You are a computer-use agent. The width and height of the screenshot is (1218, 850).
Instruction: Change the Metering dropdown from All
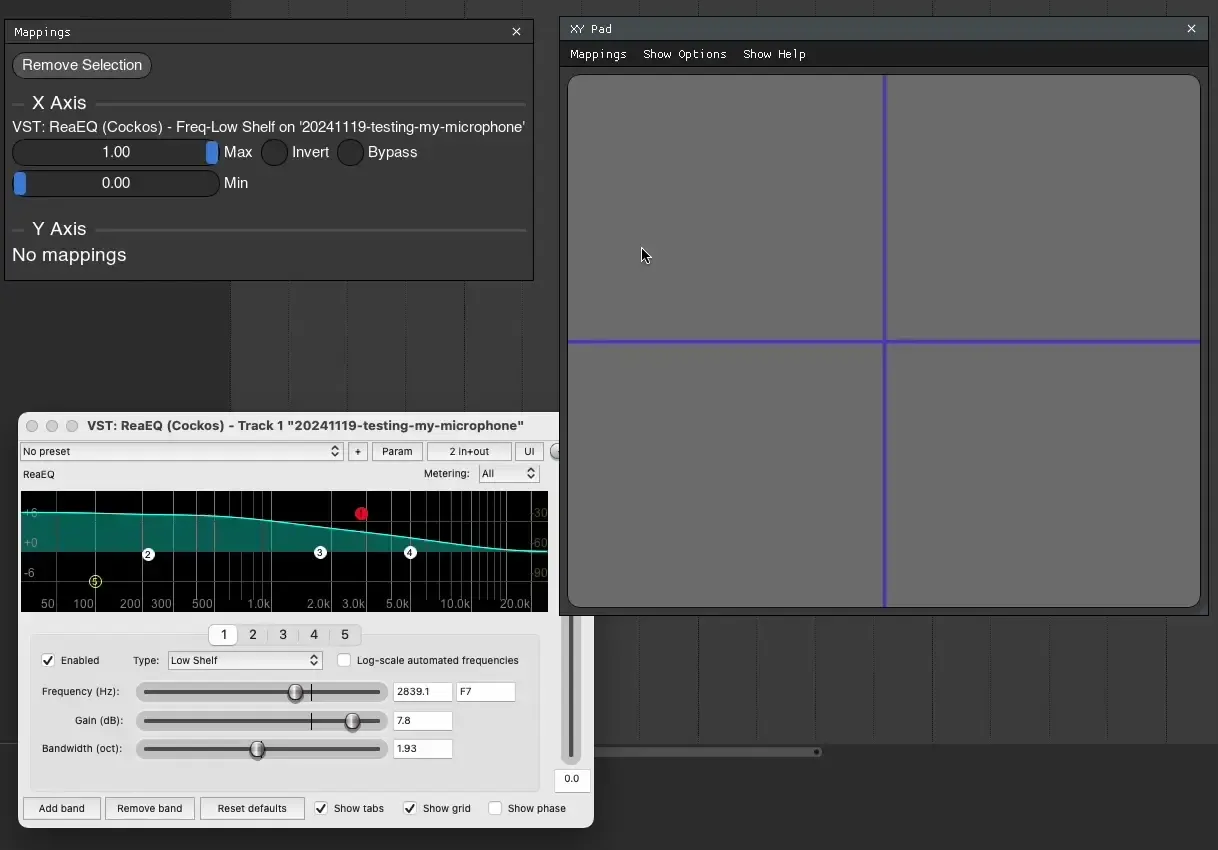(508, 473)
